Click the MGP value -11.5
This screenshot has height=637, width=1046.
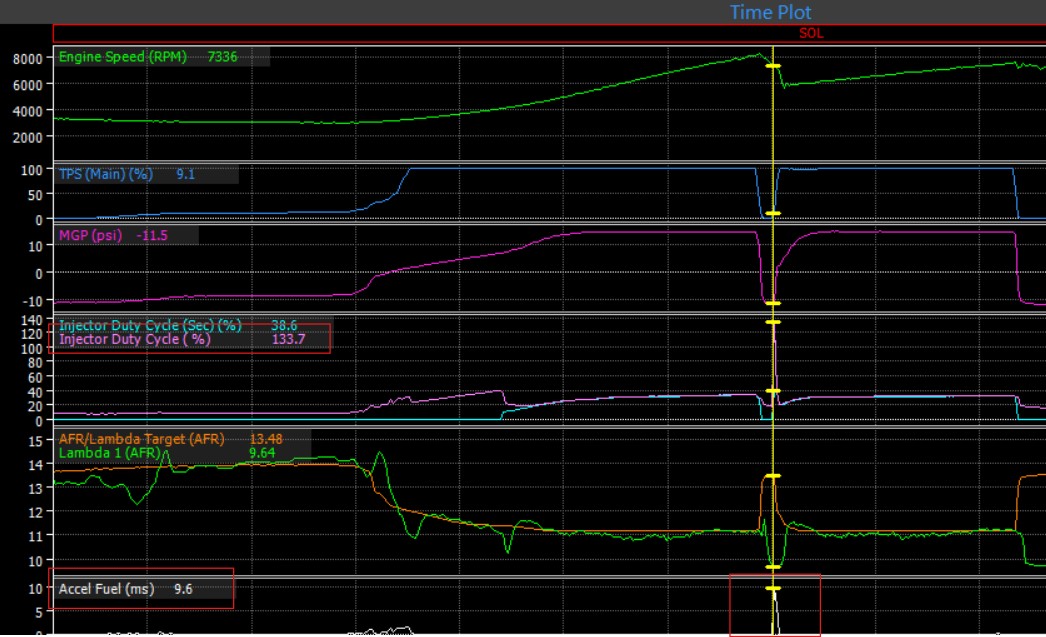[152, 235]
